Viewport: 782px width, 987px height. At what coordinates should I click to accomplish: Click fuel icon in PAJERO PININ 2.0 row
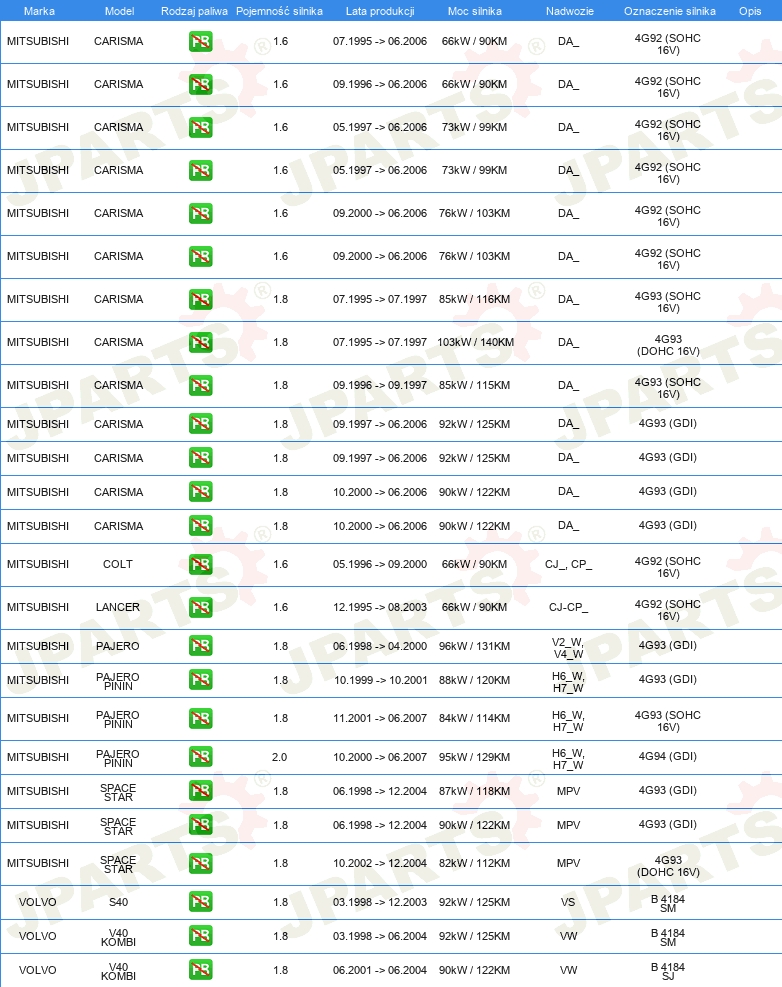tap(200, 757)
